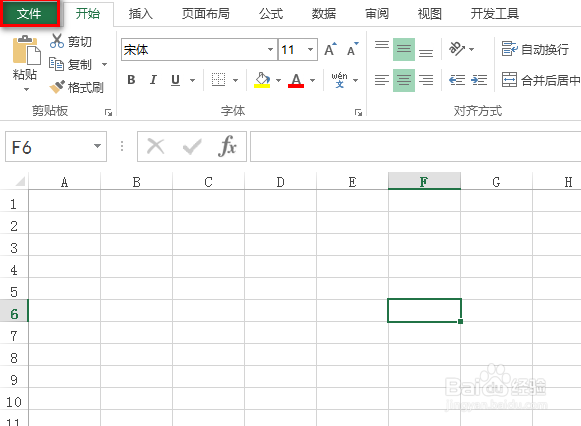Click the wén phonetic guide icon

click(339, 80)
